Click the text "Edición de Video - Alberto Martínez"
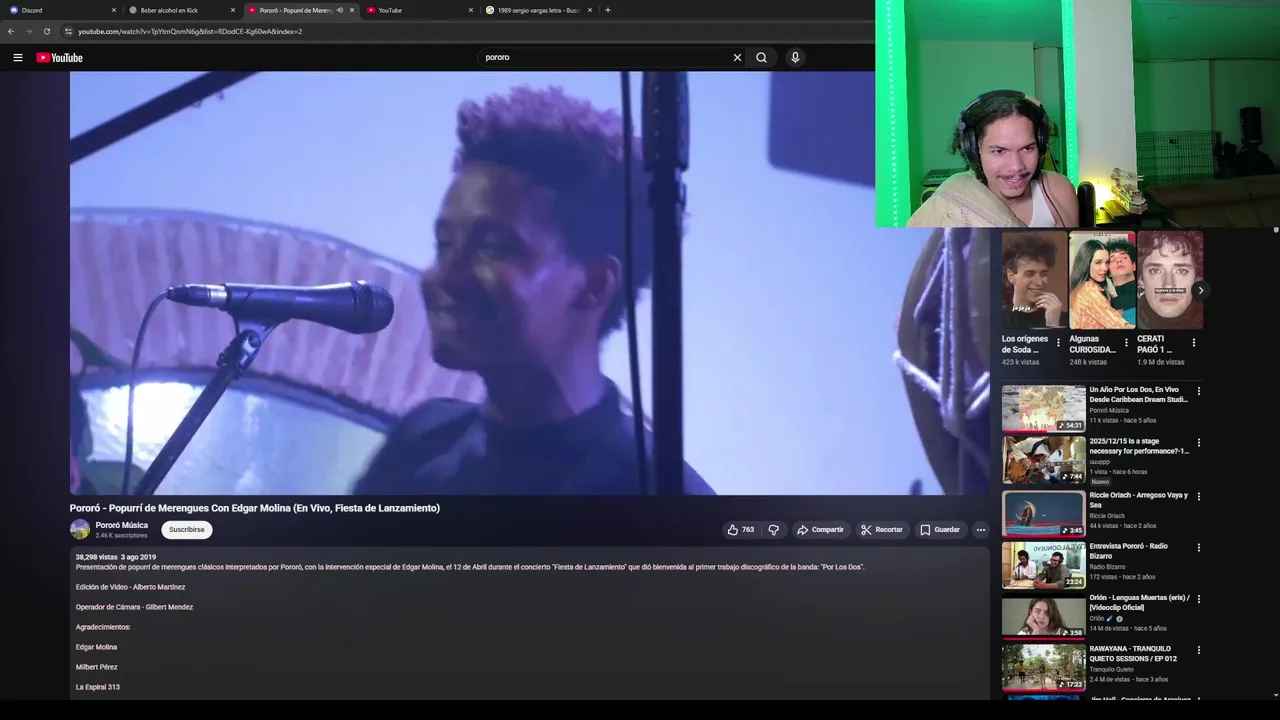 130,587
